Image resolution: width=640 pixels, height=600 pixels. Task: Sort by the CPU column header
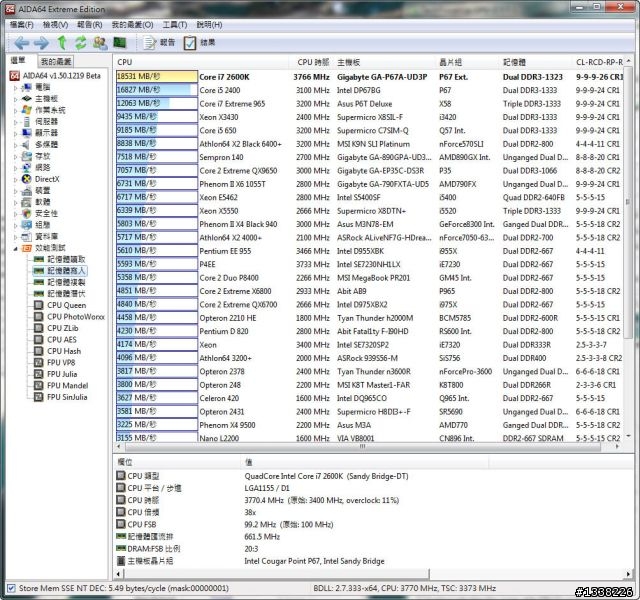pos(202,62)
